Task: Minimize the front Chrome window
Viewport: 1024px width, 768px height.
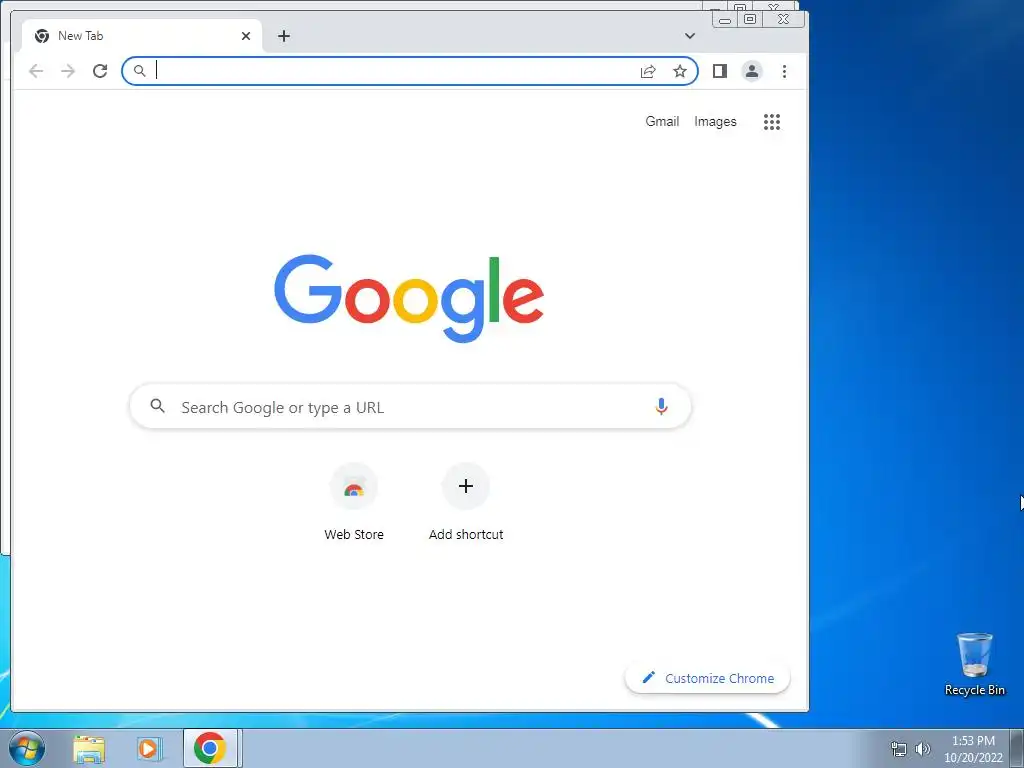Action: click(725, 20)
